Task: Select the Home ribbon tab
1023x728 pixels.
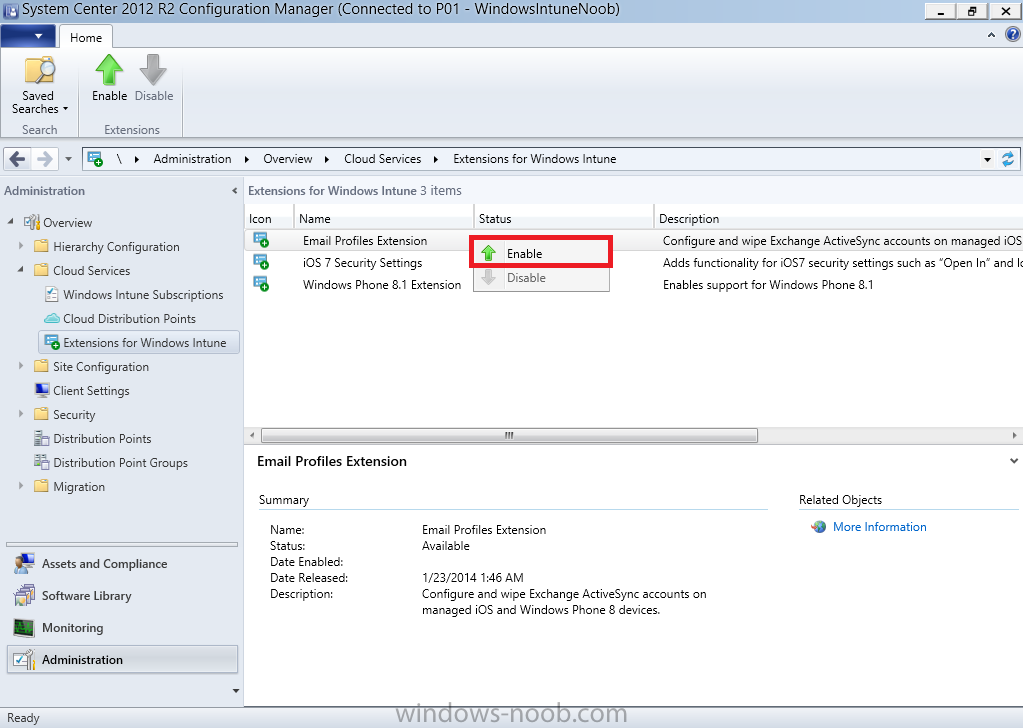Action: (86, 37)
